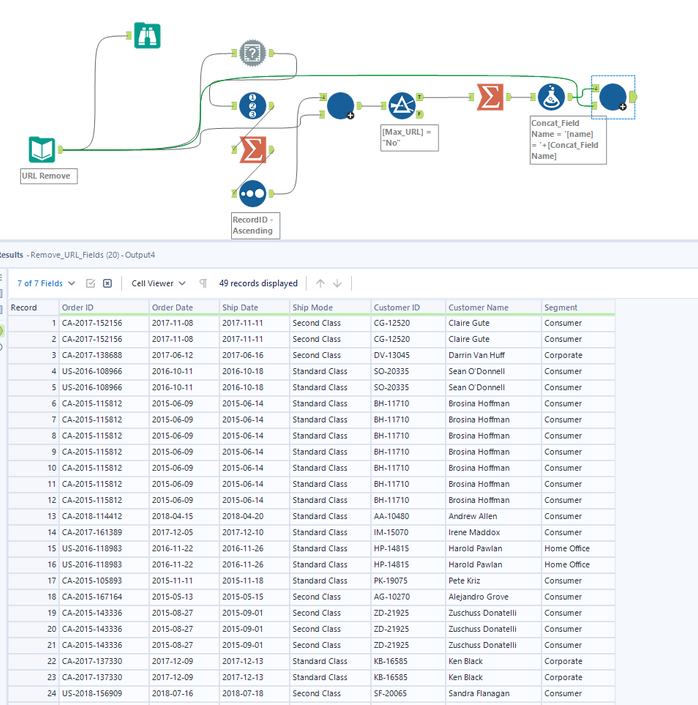
Task: Click the select-all-fields checkmark icon
Action: coord(90,283)
